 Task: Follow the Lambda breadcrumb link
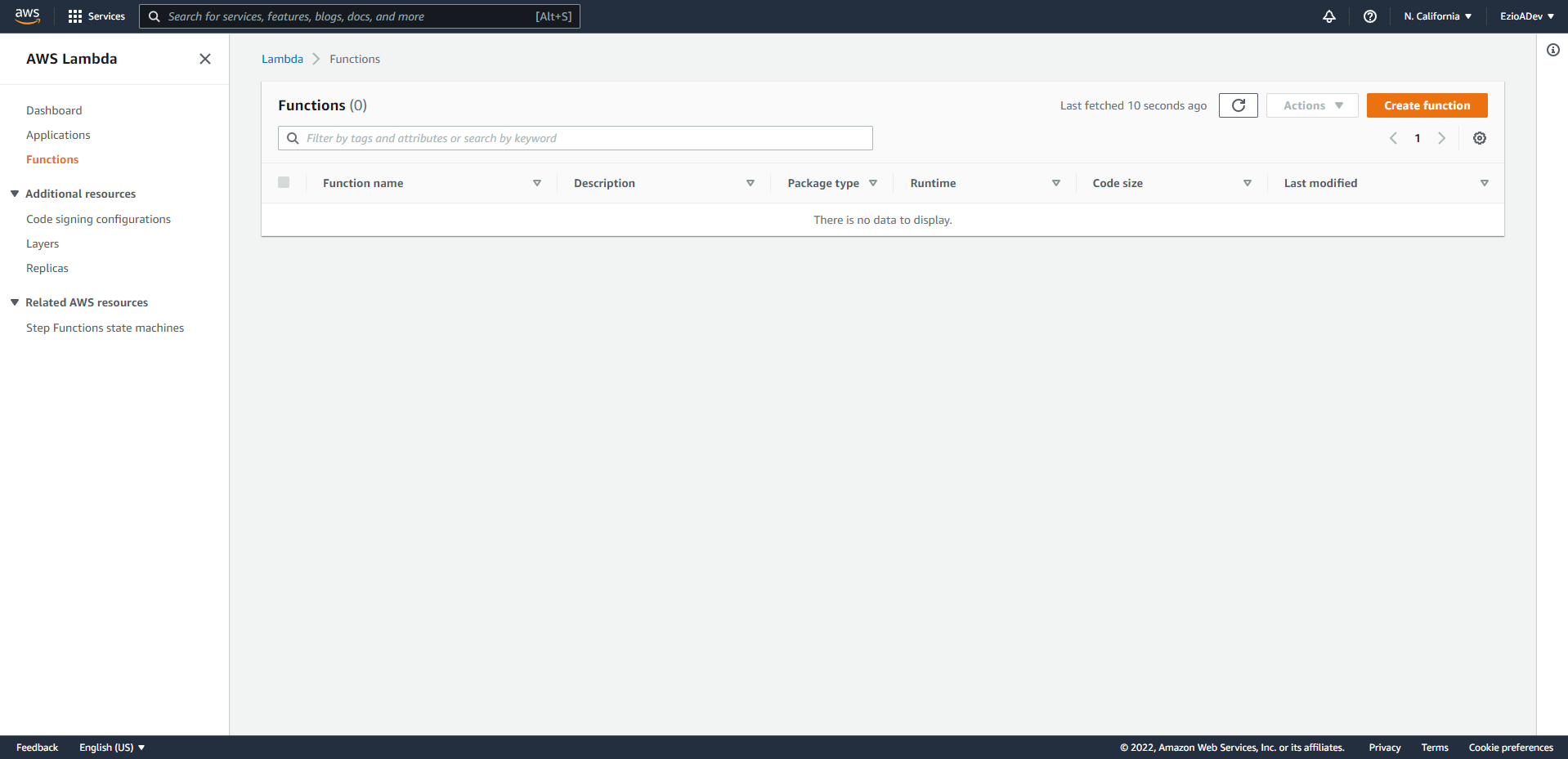pyautogui.click(x=282, y=59)
